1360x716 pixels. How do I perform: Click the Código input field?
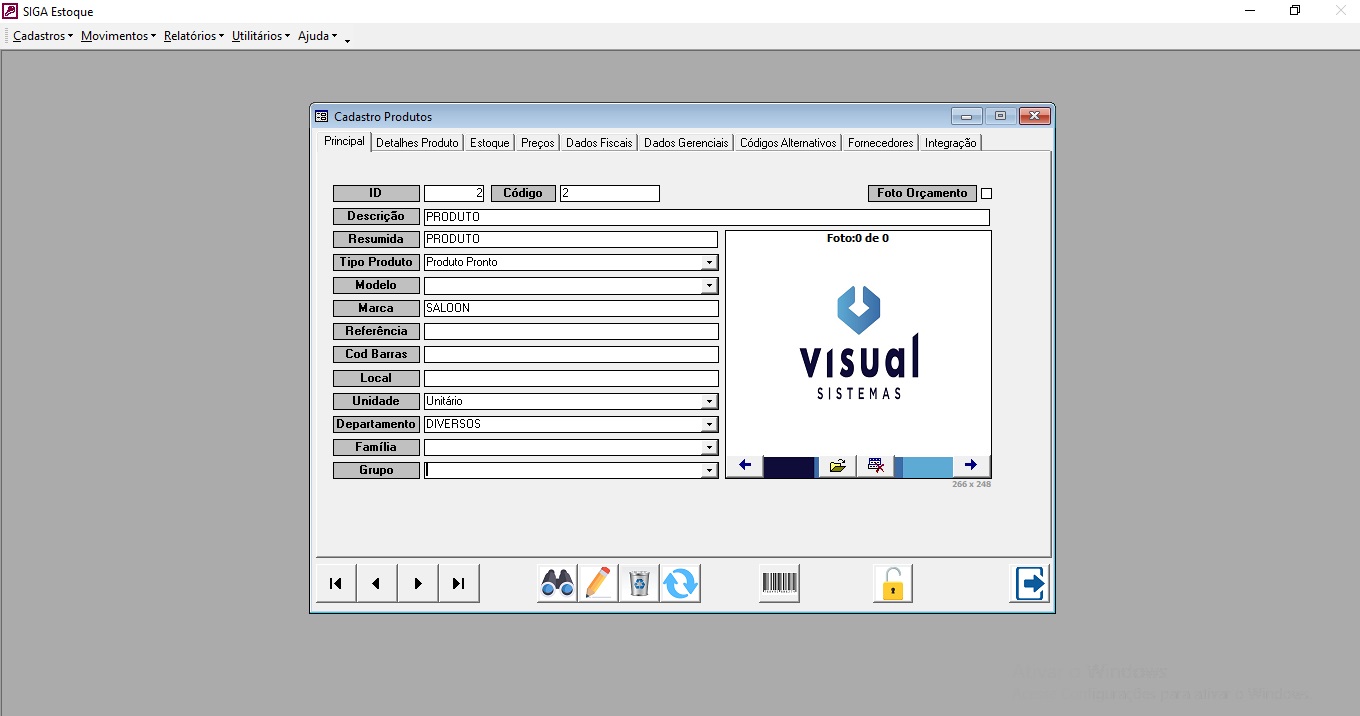pyautogui.click(x=610, y=194)
